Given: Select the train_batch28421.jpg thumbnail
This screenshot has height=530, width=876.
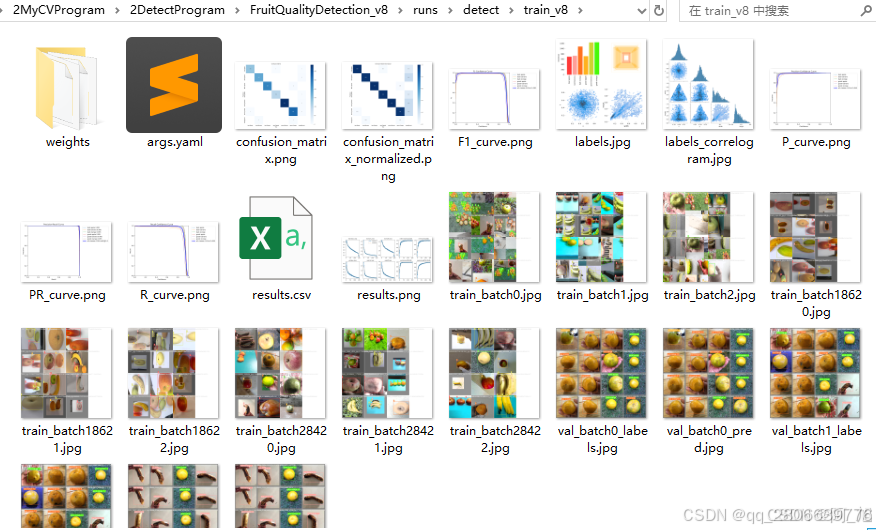Looking at the screenshot, I should 387,373.
